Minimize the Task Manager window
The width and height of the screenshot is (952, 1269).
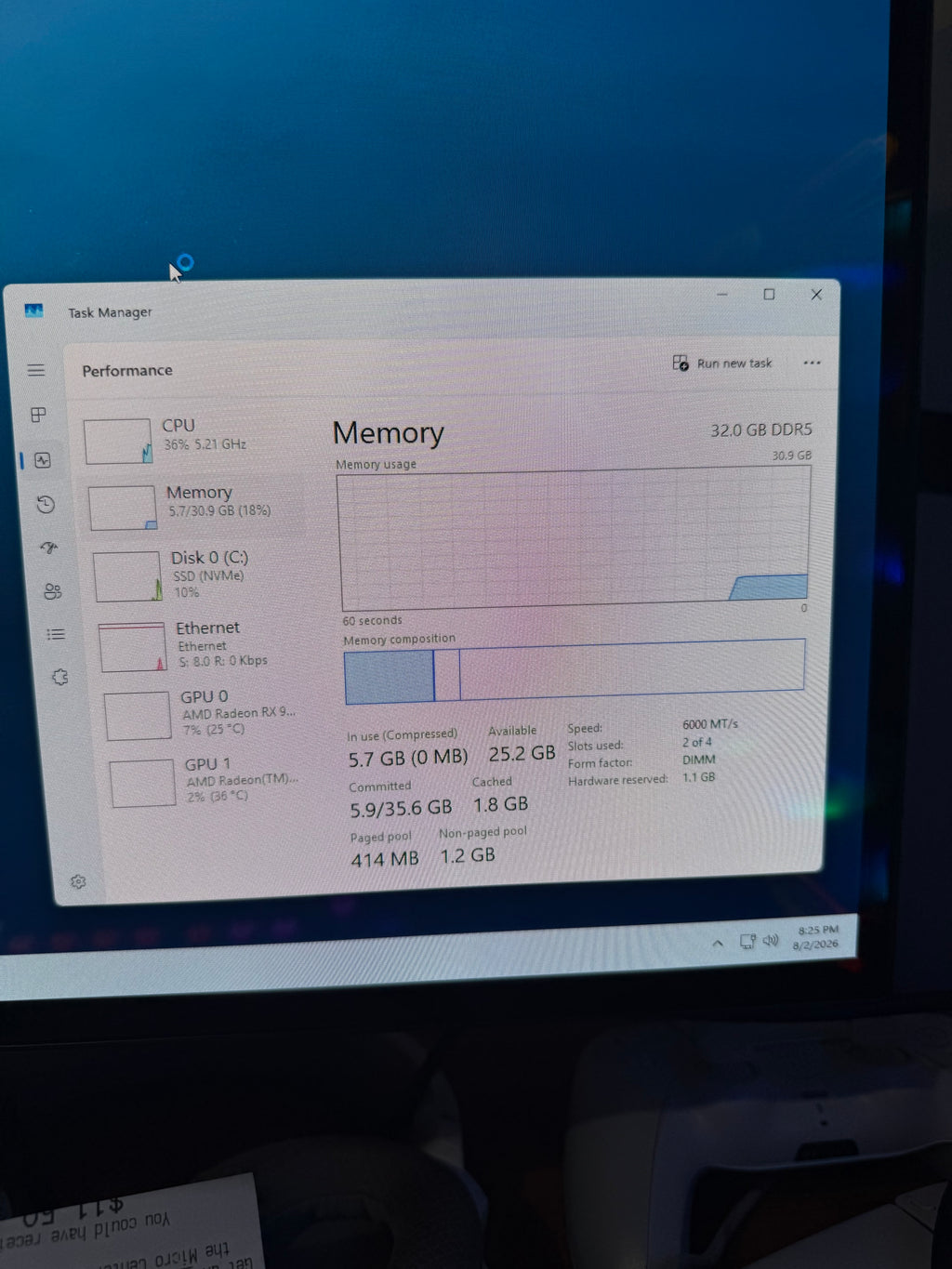coord(722,294)
